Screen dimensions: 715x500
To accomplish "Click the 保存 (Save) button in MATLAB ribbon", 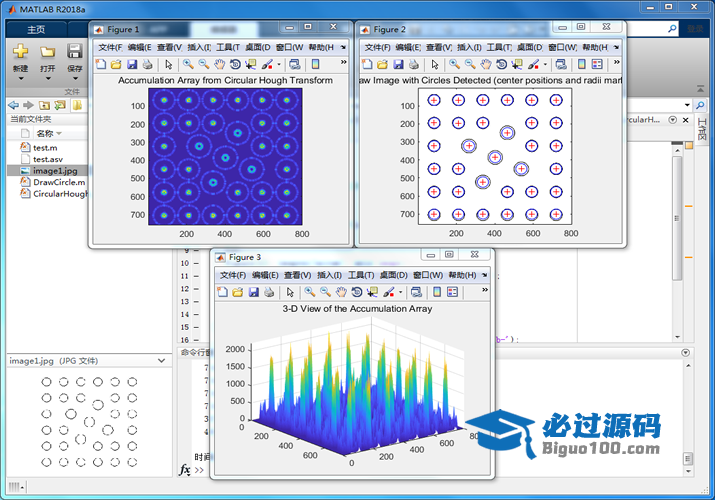I will 75,58.
